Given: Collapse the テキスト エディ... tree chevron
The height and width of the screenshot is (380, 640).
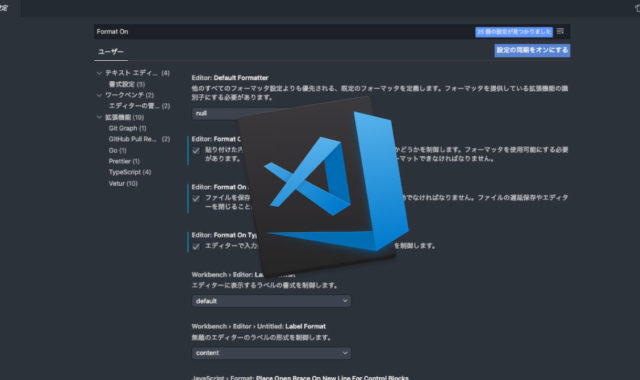Looking at the screenshot, I should pos(99,73).
